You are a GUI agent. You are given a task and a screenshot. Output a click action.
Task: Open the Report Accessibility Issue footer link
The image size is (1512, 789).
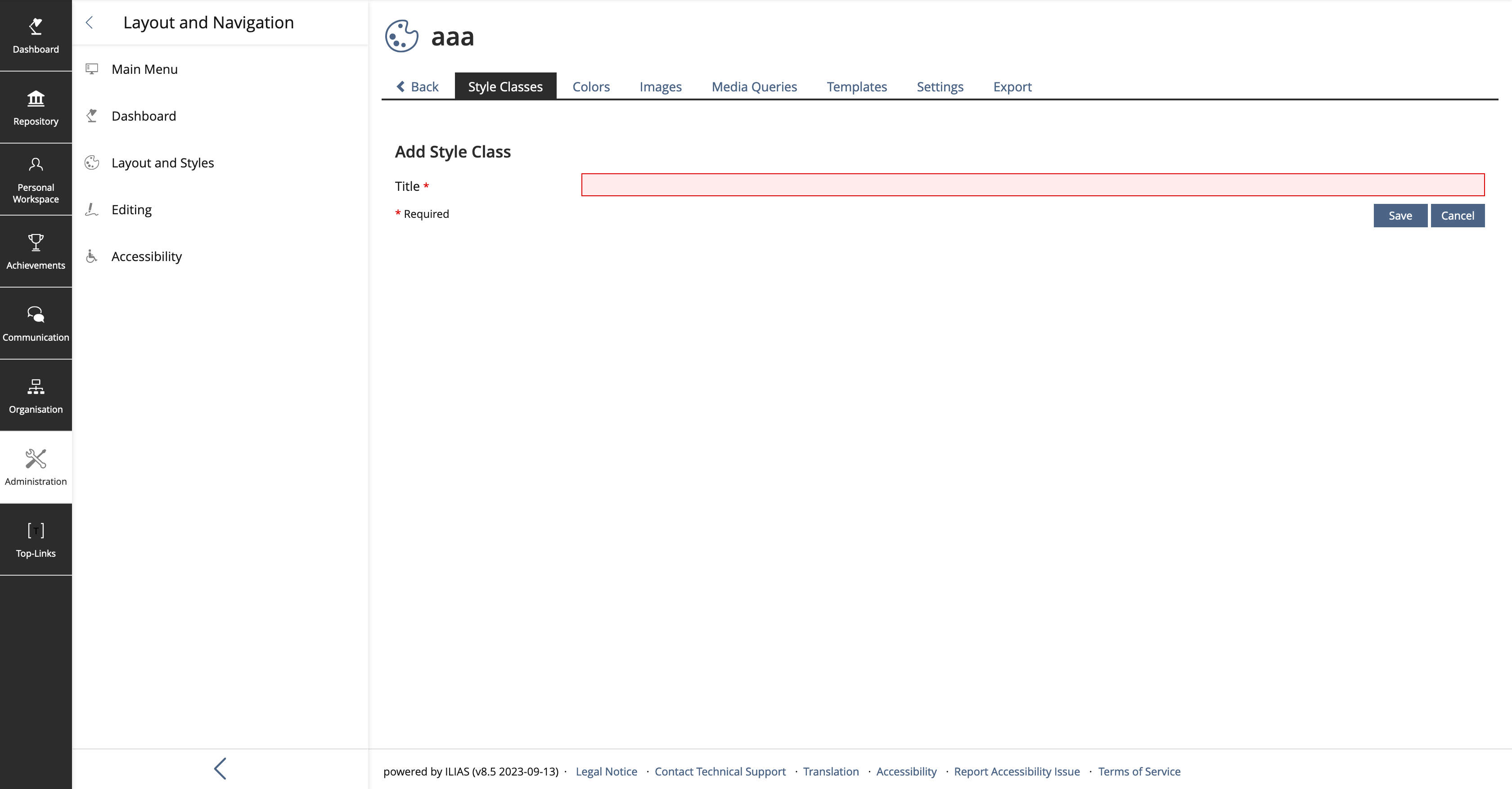[x=1017, y=771]
